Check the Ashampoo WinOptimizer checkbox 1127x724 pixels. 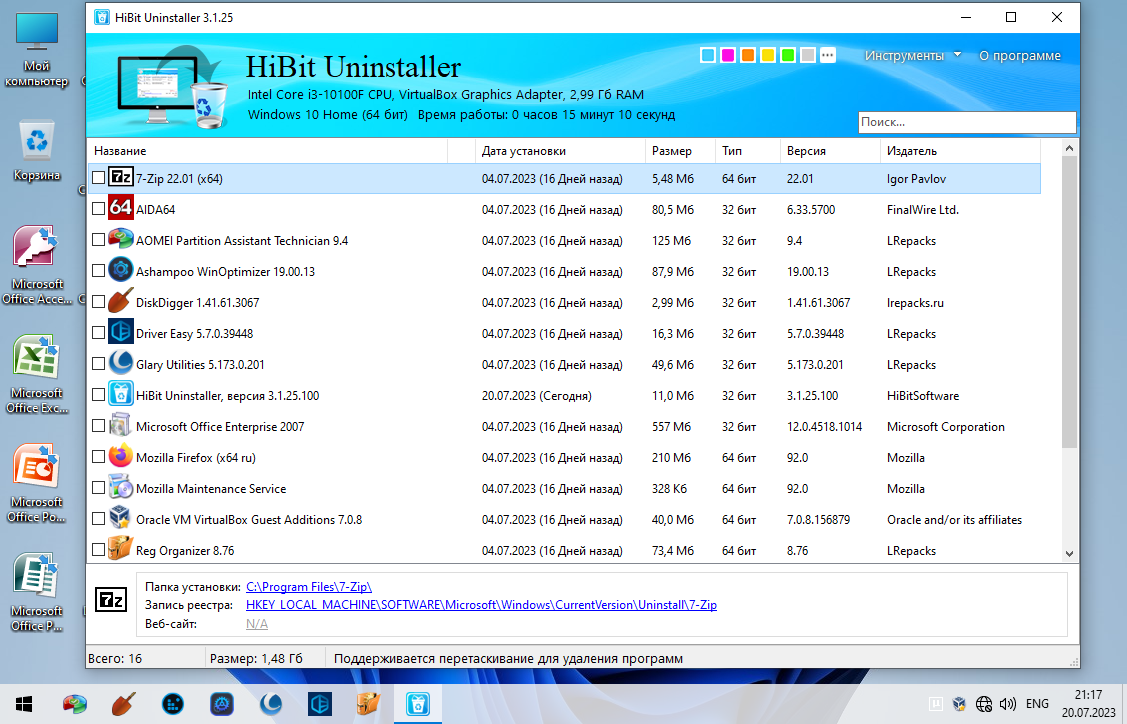click(x=99, y=270)
